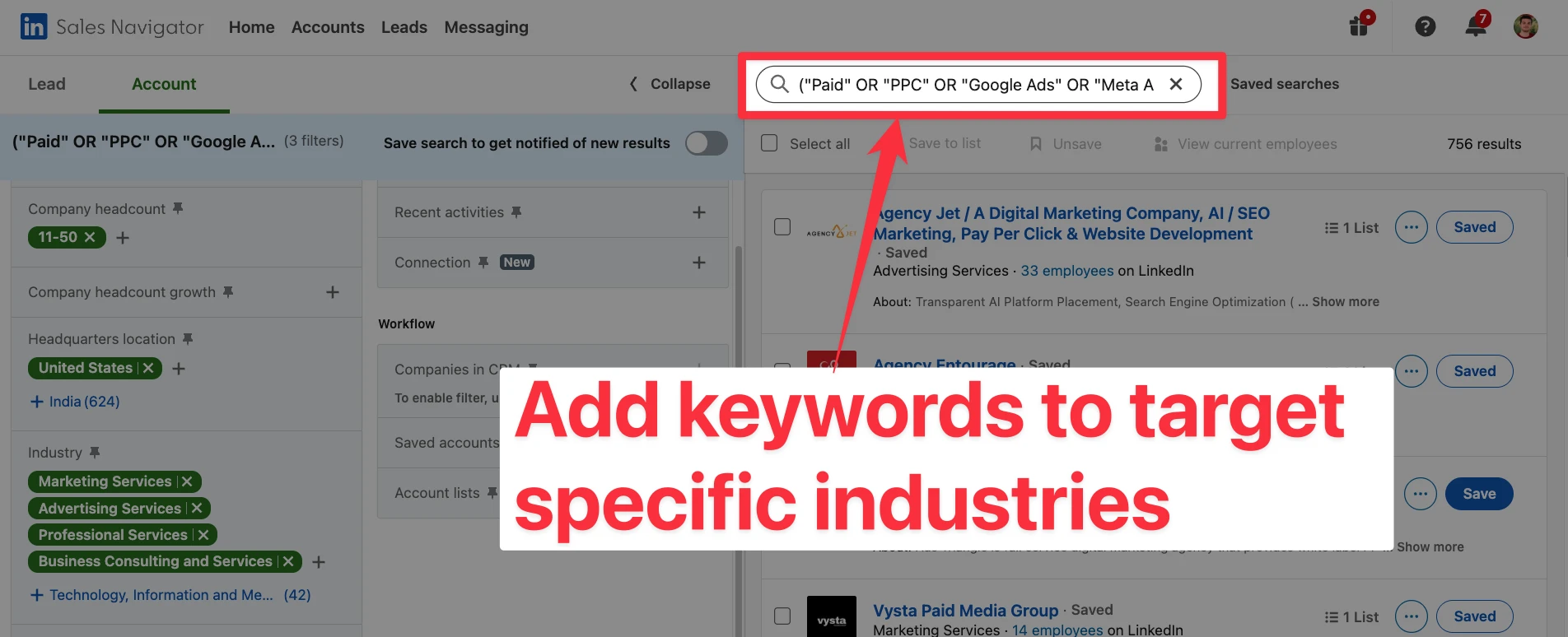This screenshot has height=637, width=1568.
Task: Expand Recent activities filter
Action: pos(699,212)
